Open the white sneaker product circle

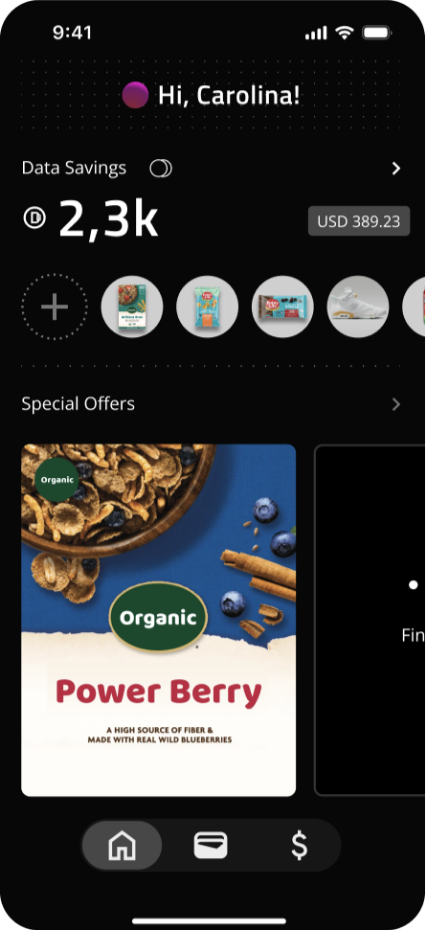pos(358,307)
